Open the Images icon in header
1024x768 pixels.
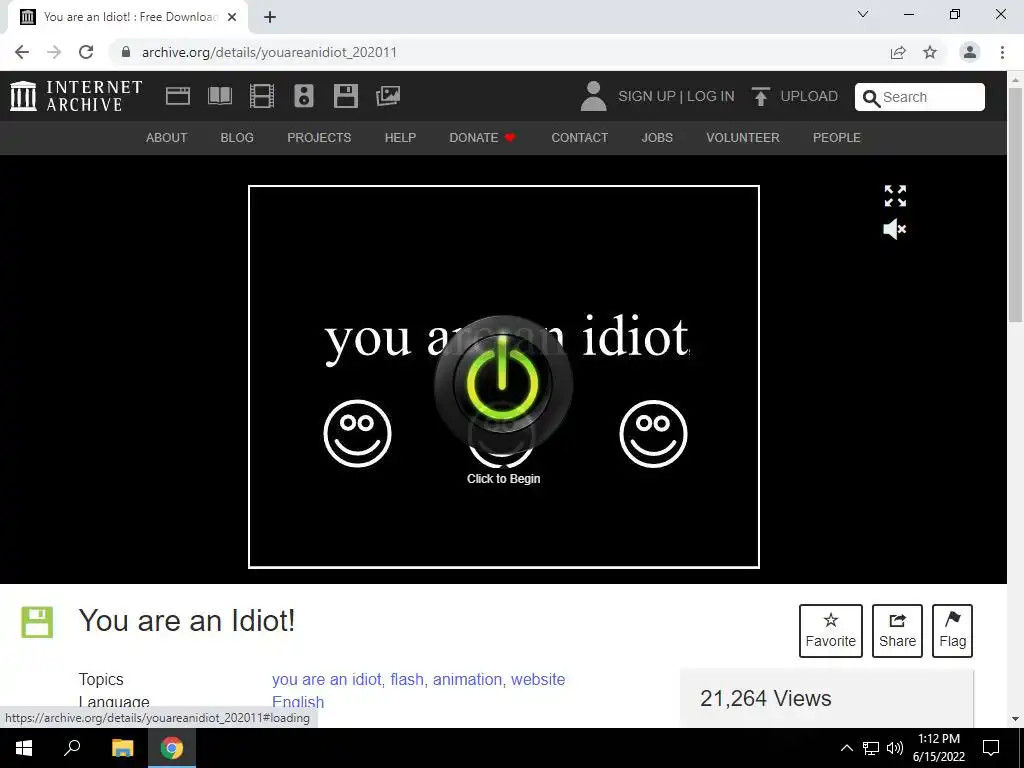[x=388, y=96]
